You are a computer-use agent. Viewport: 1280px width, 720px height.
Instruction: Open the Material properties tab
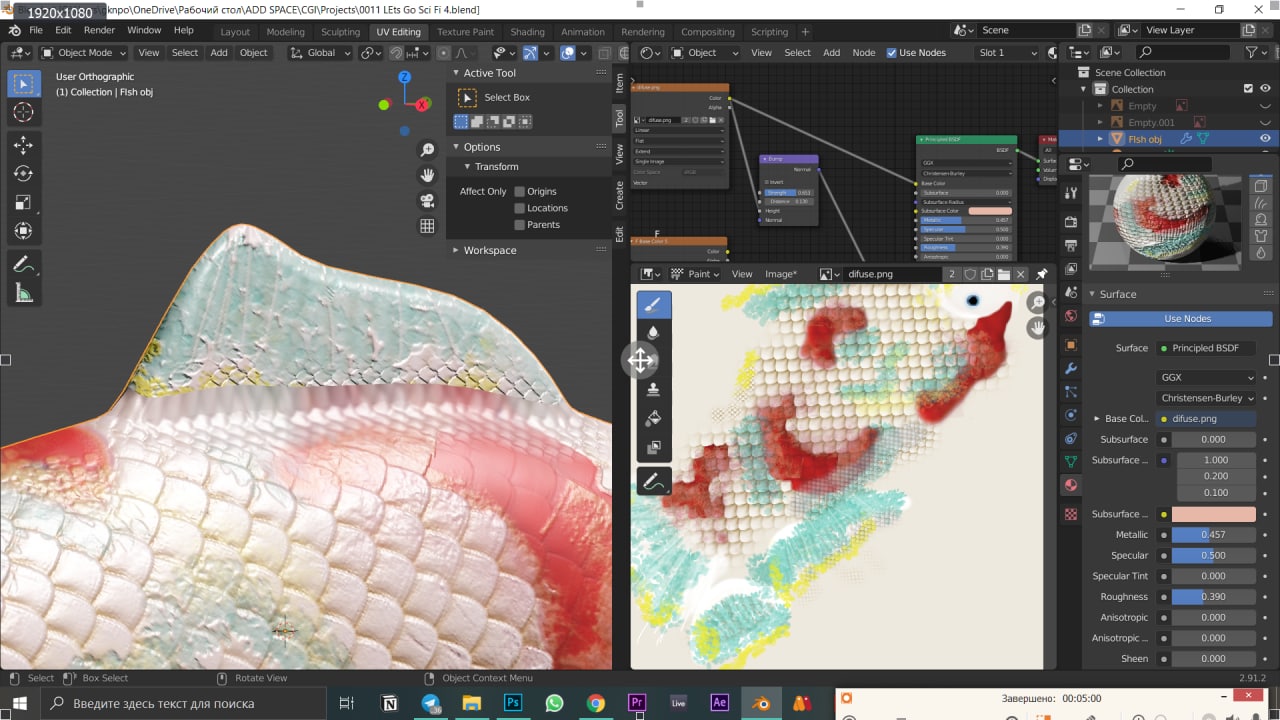(1071, 486)
